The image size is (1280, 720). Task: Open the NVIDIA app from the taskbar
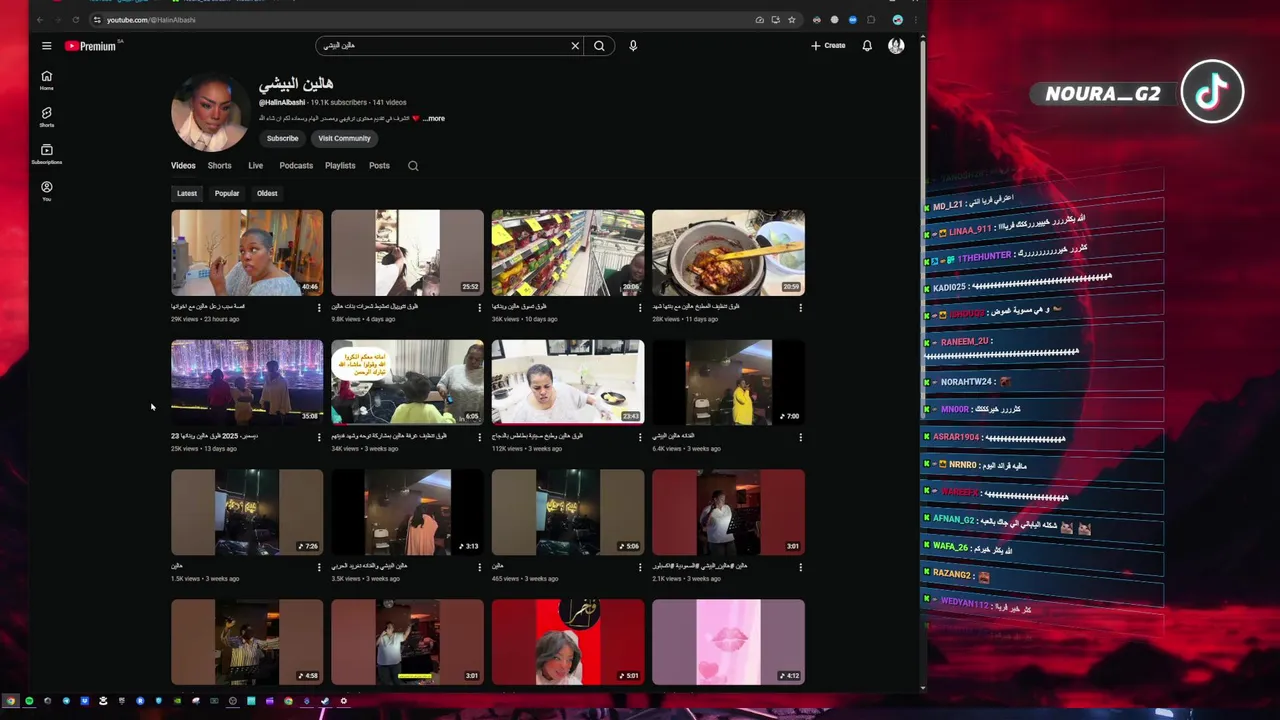(x=177, y=701)
